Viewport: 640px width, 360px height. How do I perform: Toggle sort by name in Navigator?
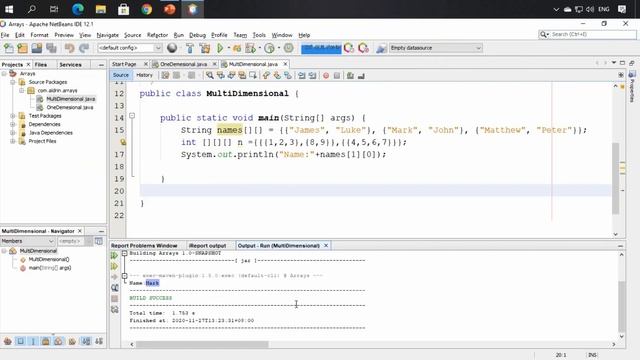point(86,341)
